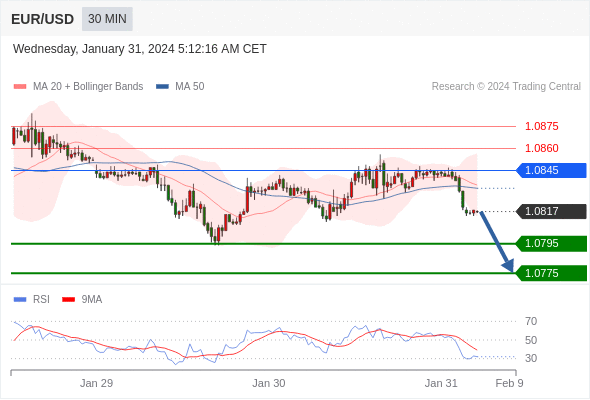Toggle the MA 20 + Bollinger Bands legend
590x400 pixels.
tap(88, 87)
